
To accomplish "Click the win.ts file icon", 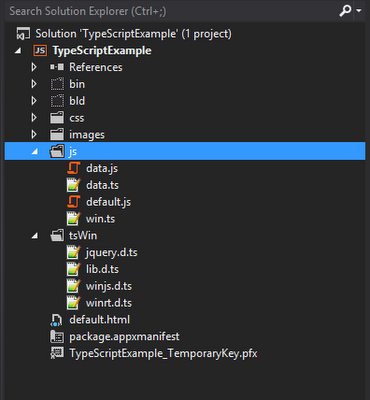I will (x=74, y=219).
